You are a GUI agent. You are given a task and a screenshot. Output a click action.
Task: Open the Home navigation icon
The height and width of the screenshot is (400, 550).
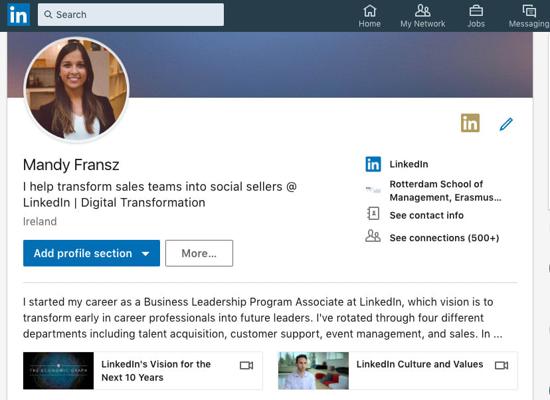point(369,11)
